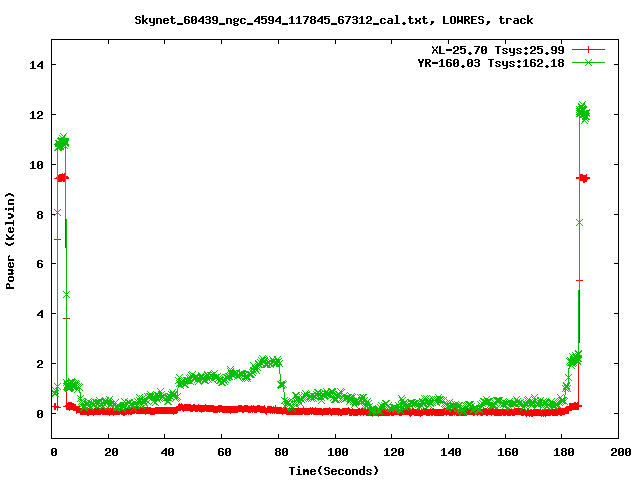Image resolution: width=640 pixels, height=480 pixels.
Task: Click the y-axis tick value 2
Action: tap(40, 364)
